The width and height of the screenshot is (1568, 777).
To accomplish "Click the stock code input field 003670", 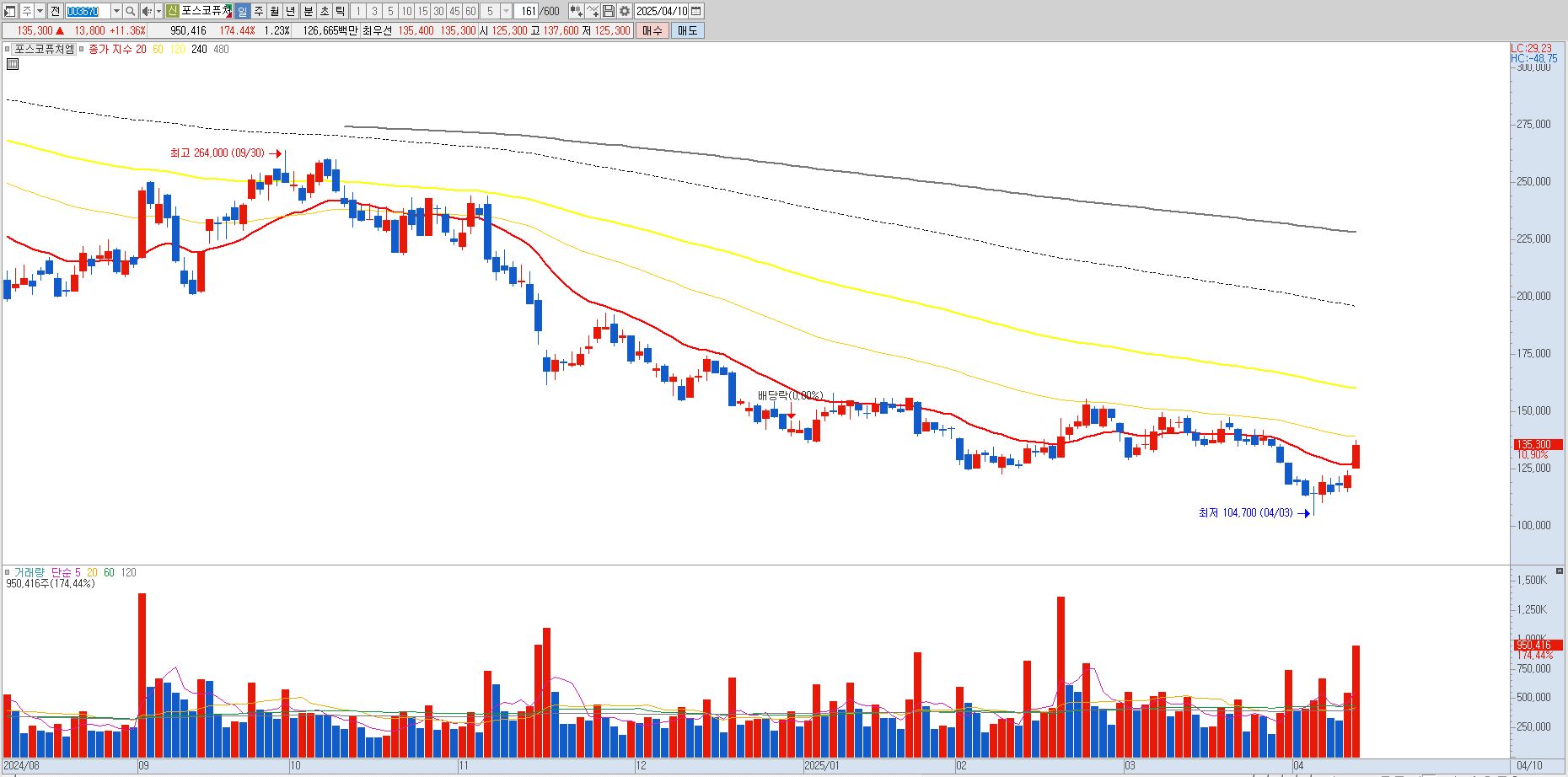I will coord(88,11).
